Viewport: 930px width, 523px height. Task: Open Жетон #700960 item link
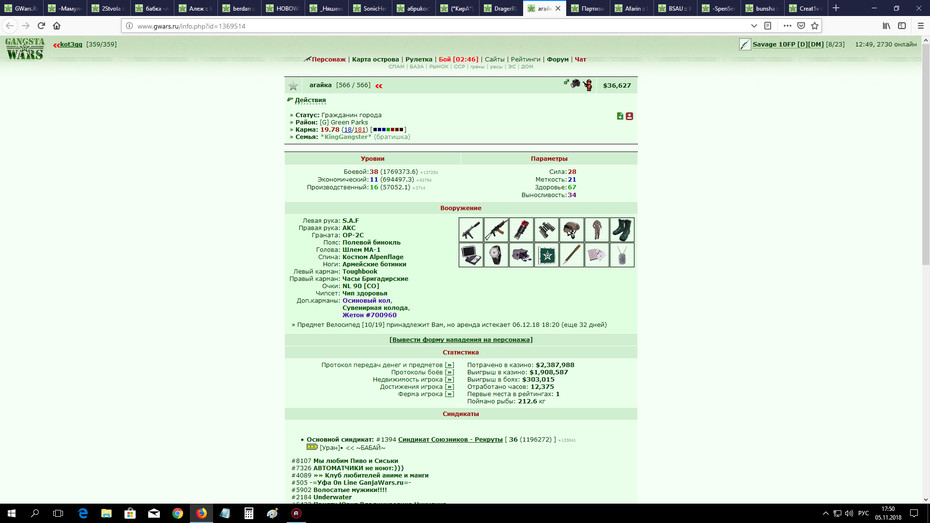pyautogui.click(x=369, y=315)
